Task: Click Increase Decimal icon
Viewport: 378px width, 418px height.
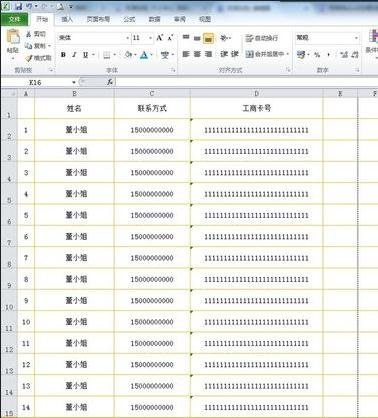Action: point(344,54)
